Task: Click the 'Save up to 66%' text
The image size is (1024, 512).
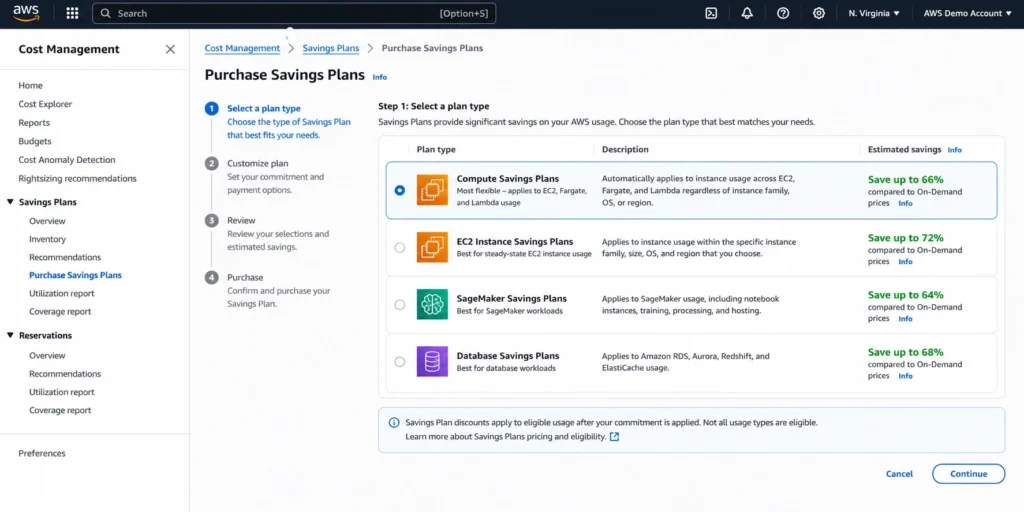Action: click(905, 180)
